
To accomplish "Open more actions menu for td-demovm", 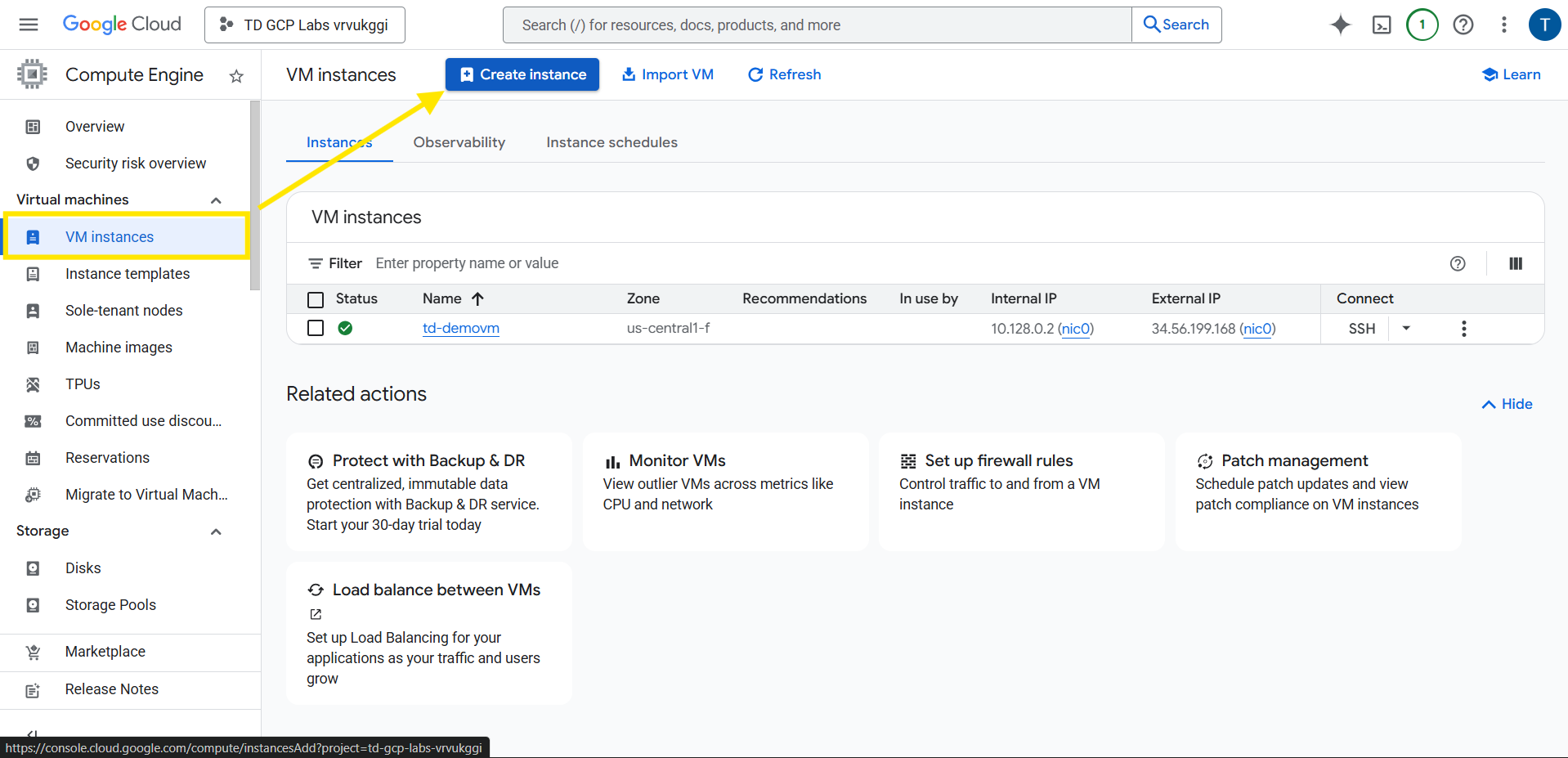I will [1463, 329].
